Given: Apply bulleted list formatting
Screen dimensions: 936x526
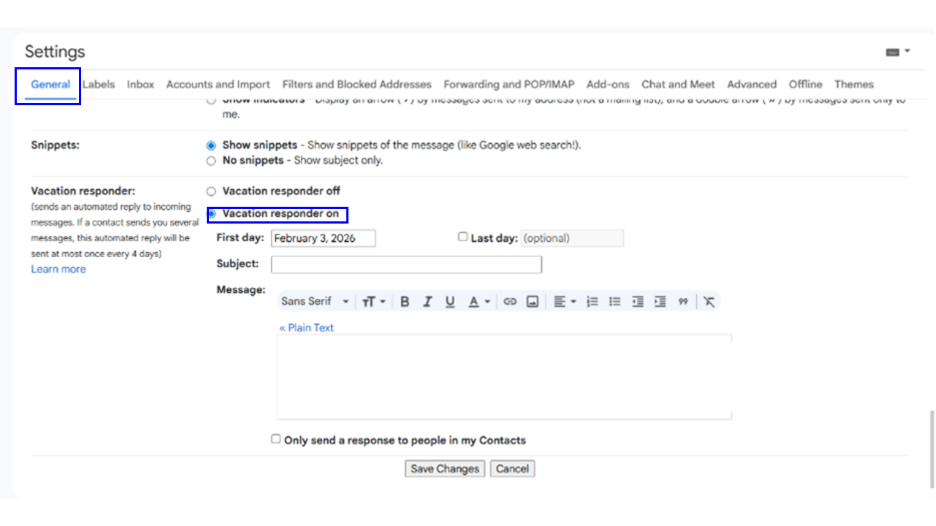Looking at the screenshot, I should click(615, 302).
